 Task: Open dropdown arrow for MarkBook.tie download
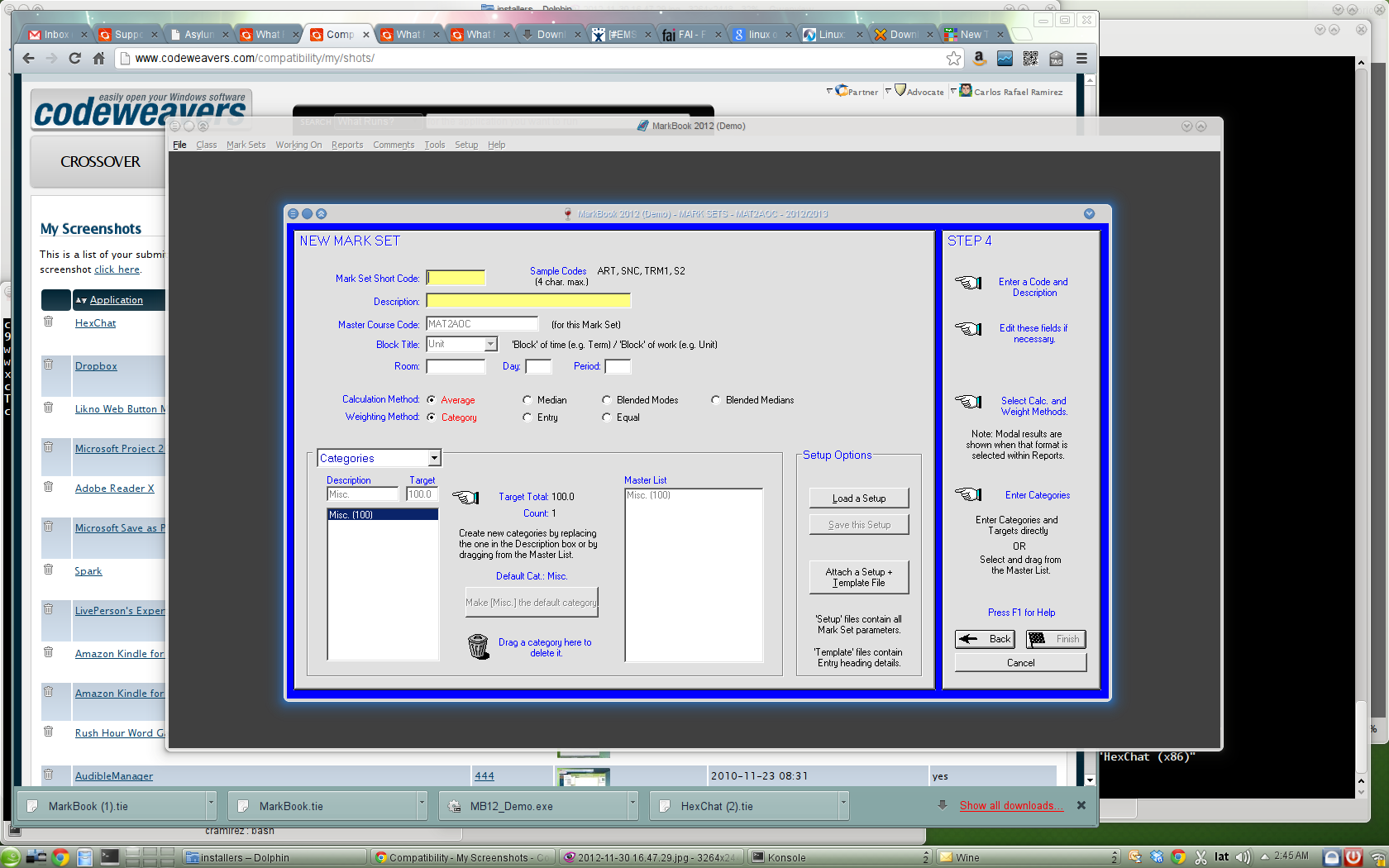coord(422,805)
